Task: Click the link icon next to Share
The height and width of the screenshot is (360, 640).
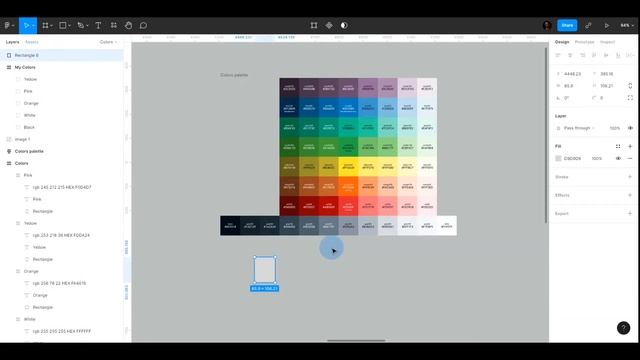Action: coord(588,25)
